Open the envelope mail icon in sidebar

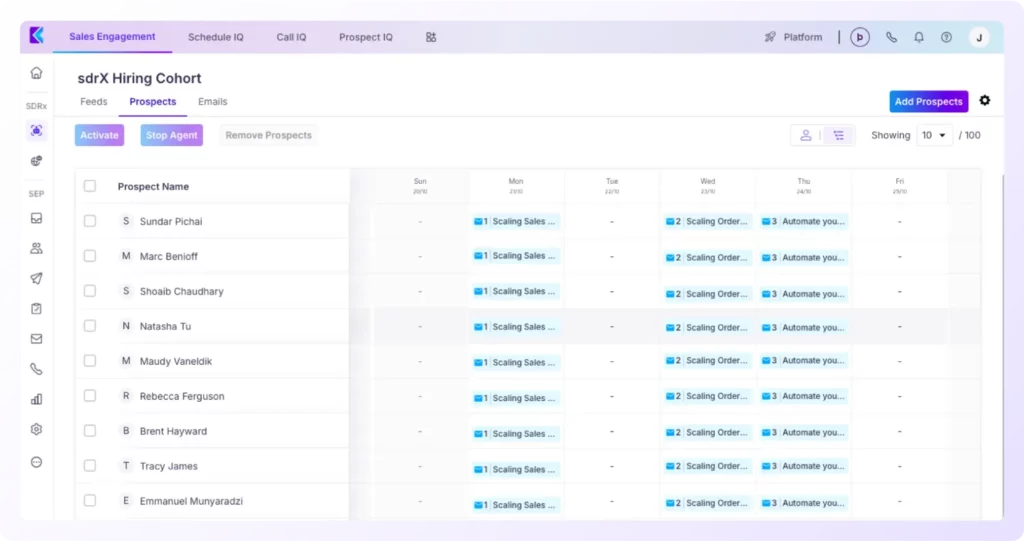(x=37, y=338)
